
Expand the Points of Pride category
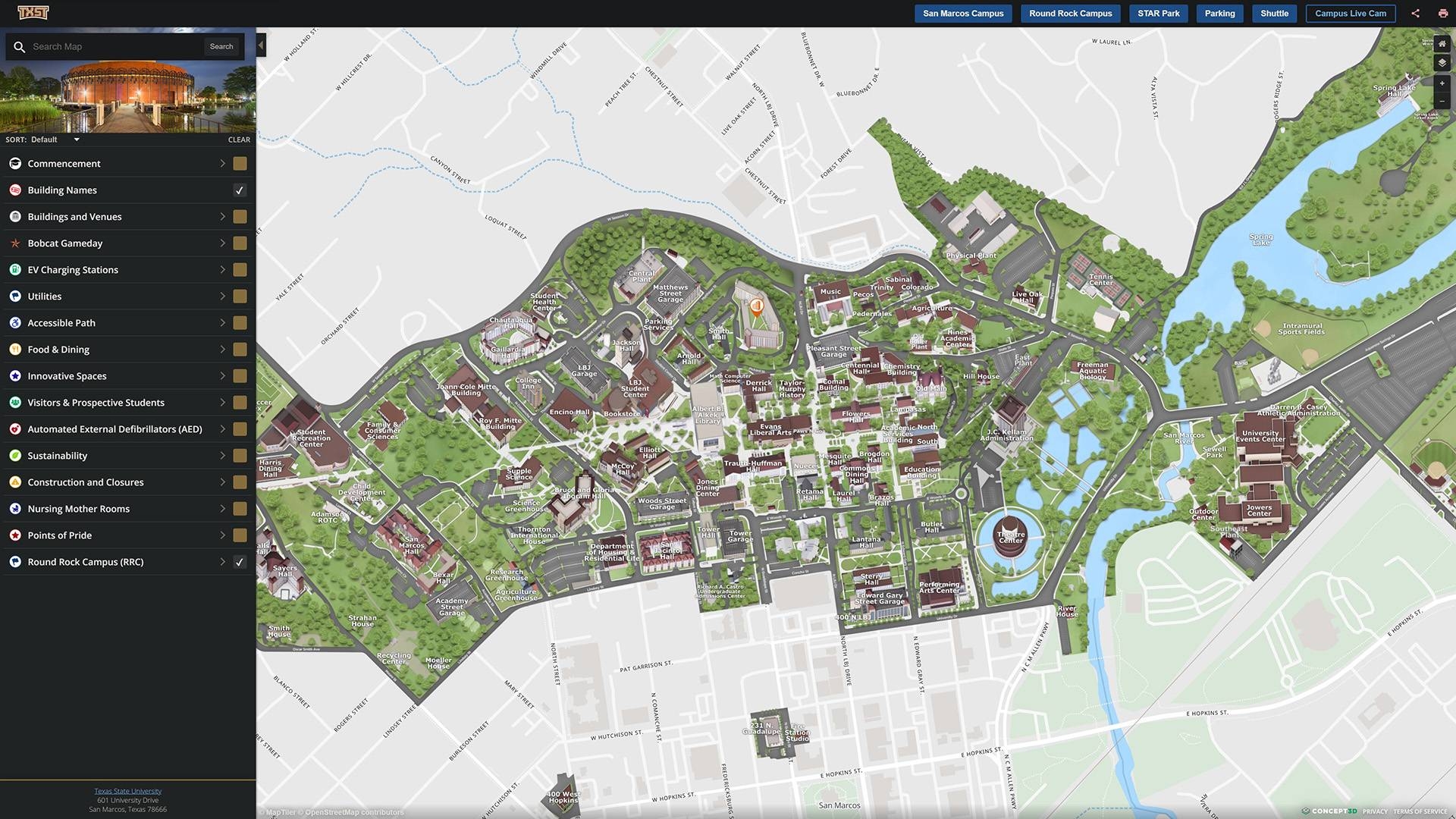click(x=222, y=535)
